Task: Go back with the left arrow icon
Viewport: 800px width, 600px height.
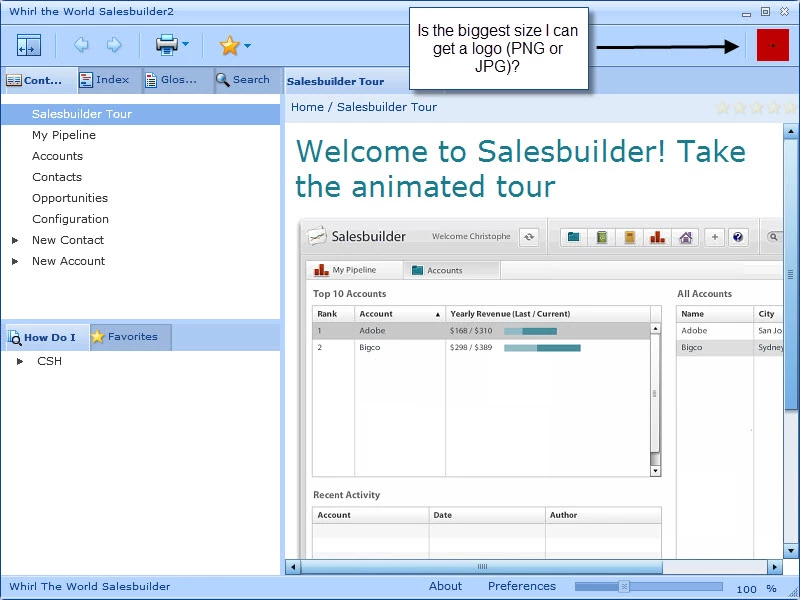Action: click(x=81, y=45)
